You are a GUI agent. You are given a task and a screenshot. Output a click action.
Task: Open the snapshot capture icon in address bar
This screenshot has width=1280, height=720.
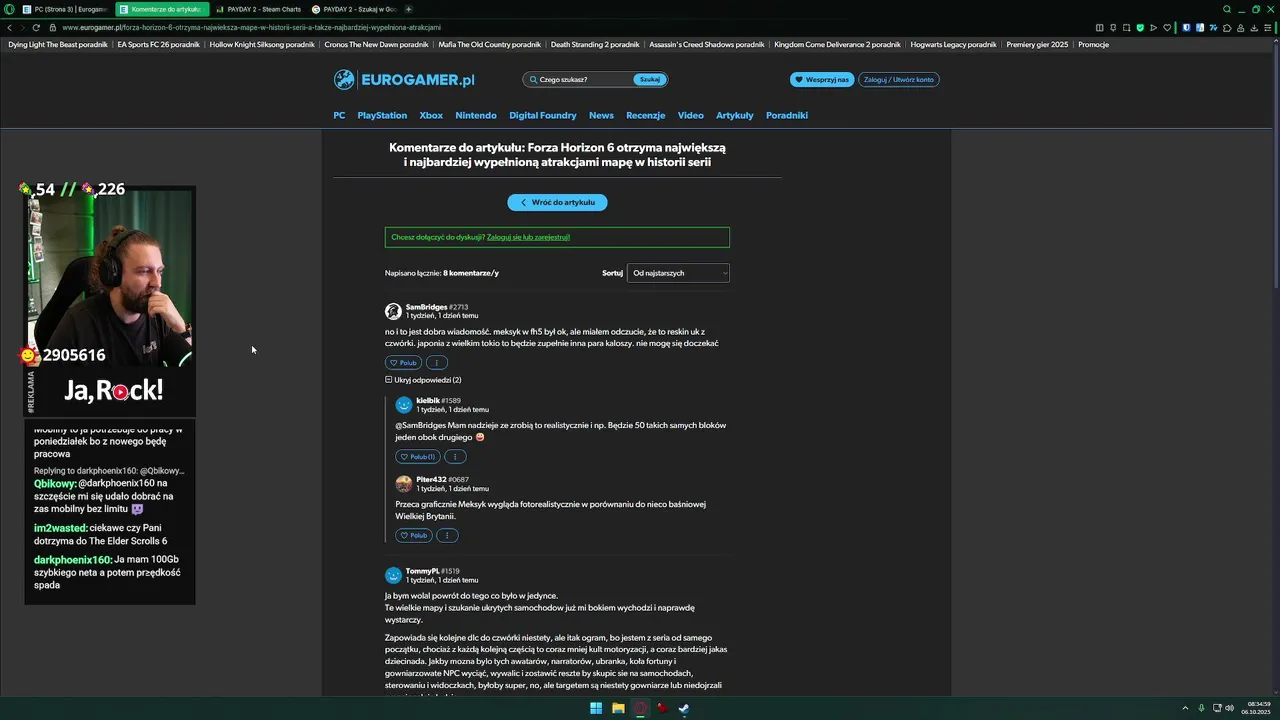(1127, 28)
